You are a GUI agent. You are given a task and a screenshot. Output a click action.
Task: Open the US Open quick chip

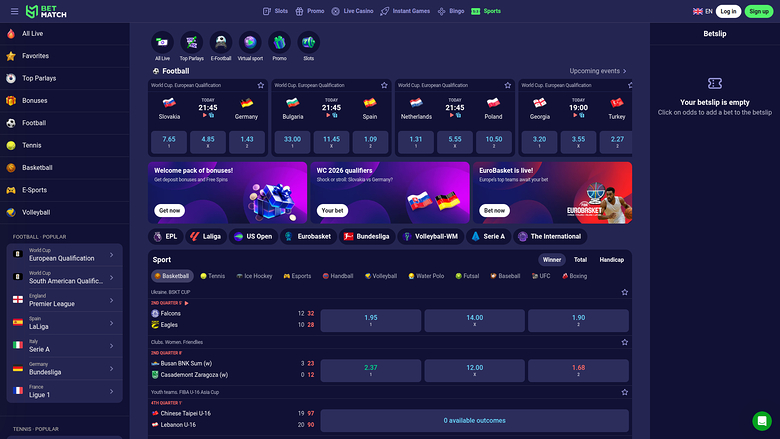pyautogui.click(x=253, y=237)
